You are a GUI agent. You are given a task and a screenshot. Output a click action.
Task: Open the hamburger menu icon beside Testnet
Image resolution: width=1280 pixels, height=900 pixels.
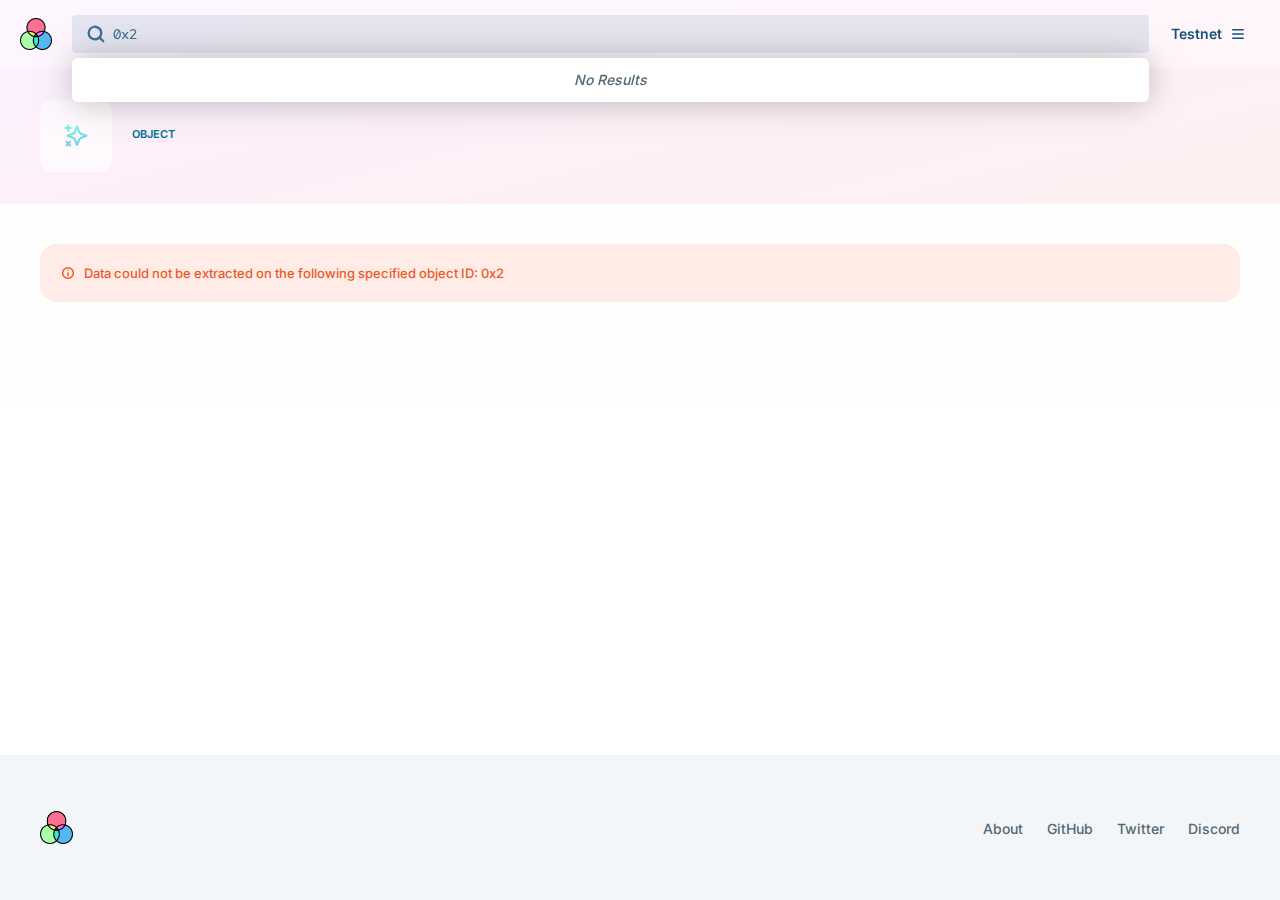(x=1238, y=34)
